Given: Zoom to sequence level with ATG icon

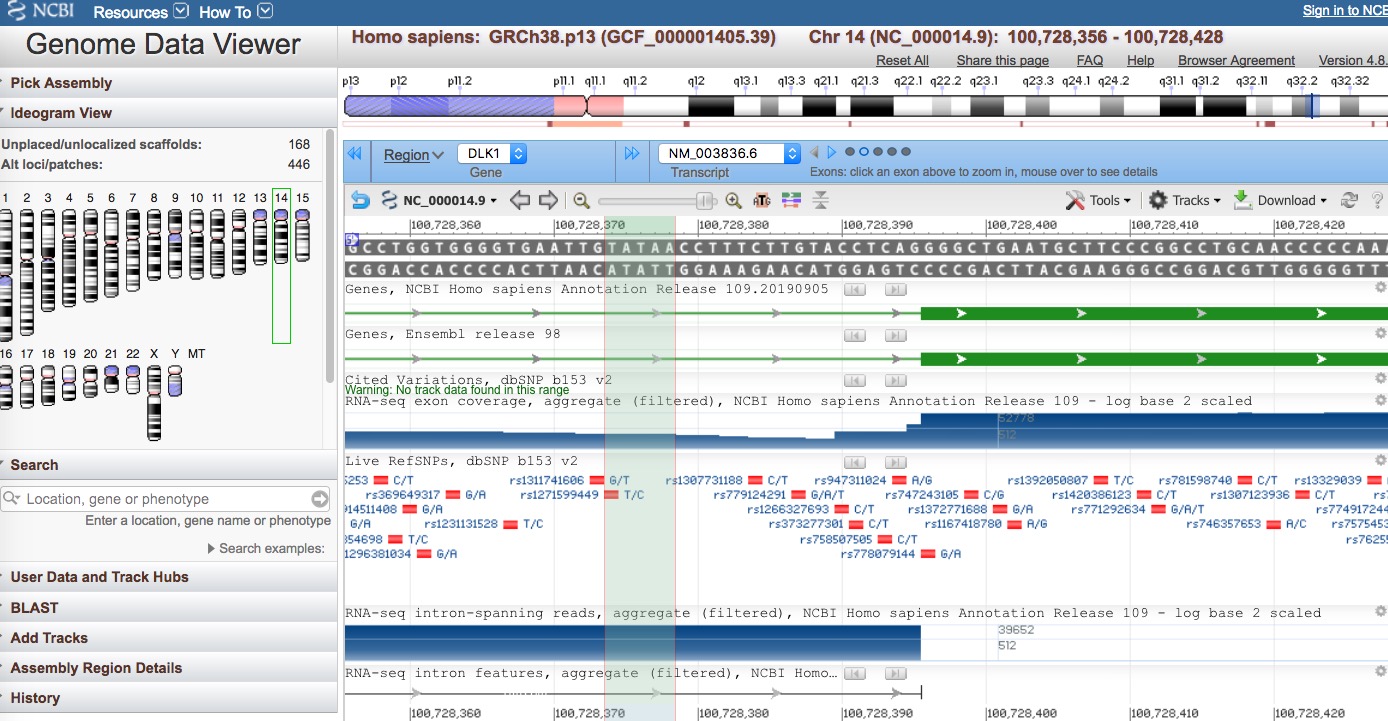Looking at the screenshot, I should tap(762, 200).
